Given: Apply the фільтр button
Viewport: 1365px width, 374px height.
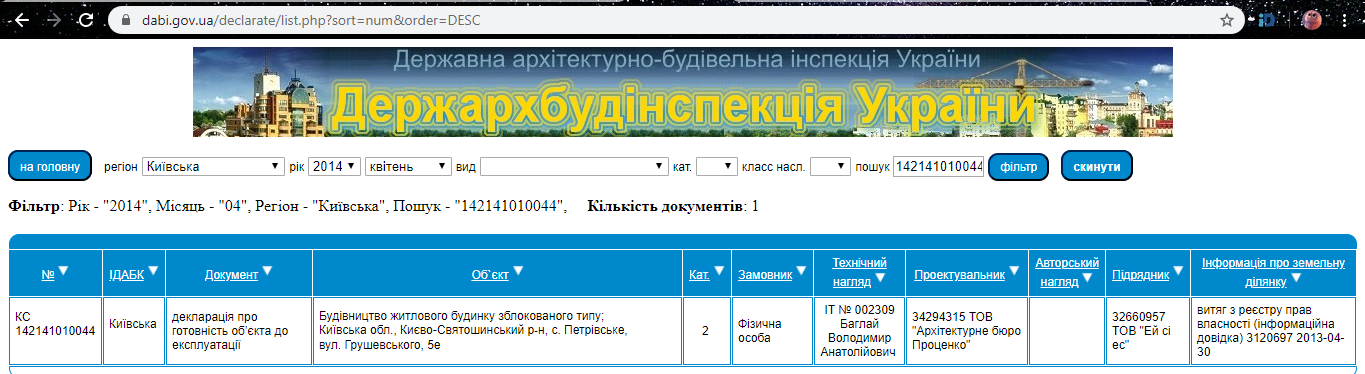Looking at the screenshot, I should pos(1018,166).
